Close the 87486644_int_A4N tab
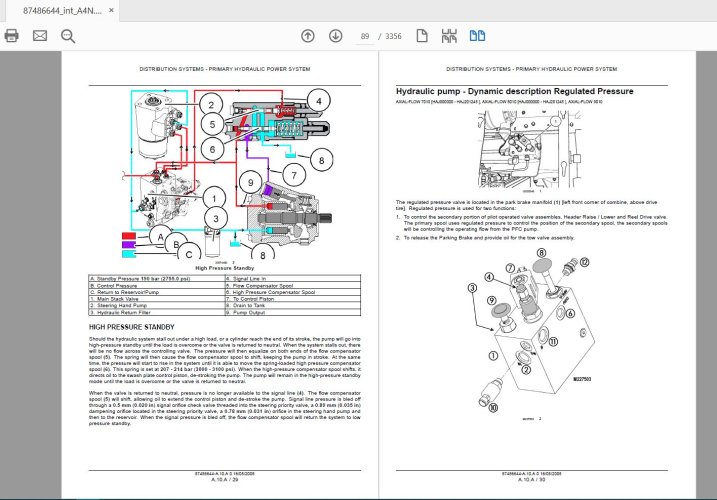The height and width of the screenshot is (500, 717). 111,10
